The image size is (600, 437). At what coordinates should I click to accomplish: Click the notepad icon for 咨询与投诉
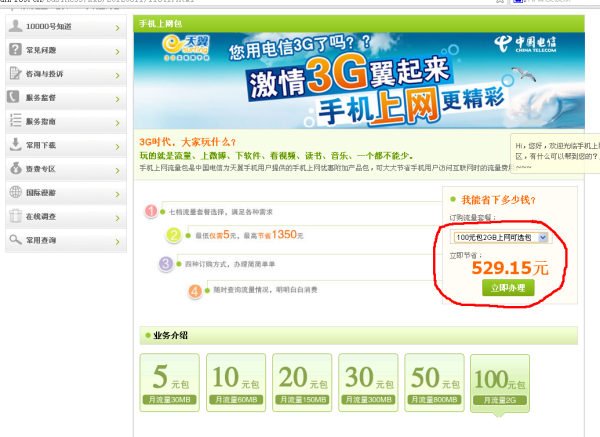15,73
